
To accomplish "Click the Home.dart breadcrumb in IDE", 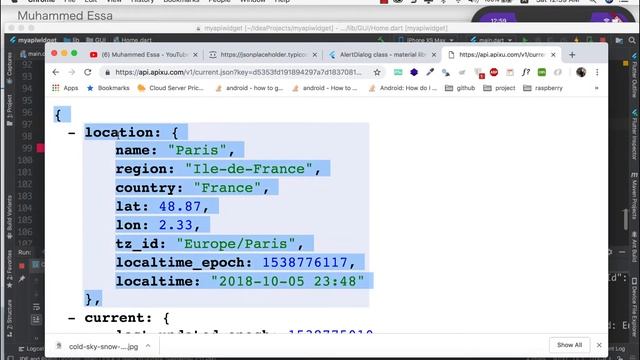I will (133, 40).
